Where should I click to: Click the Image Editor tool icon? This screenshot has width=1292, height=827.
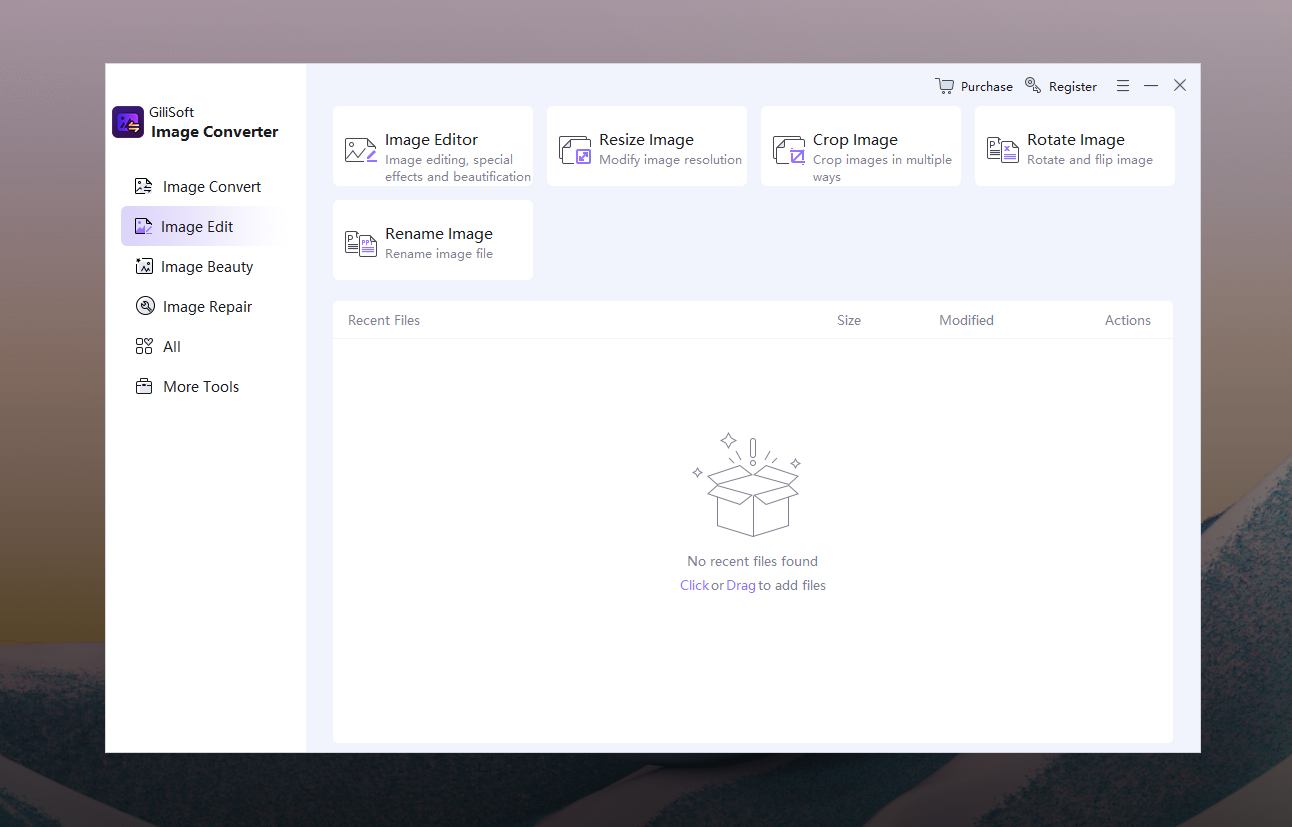click(360, 150)
